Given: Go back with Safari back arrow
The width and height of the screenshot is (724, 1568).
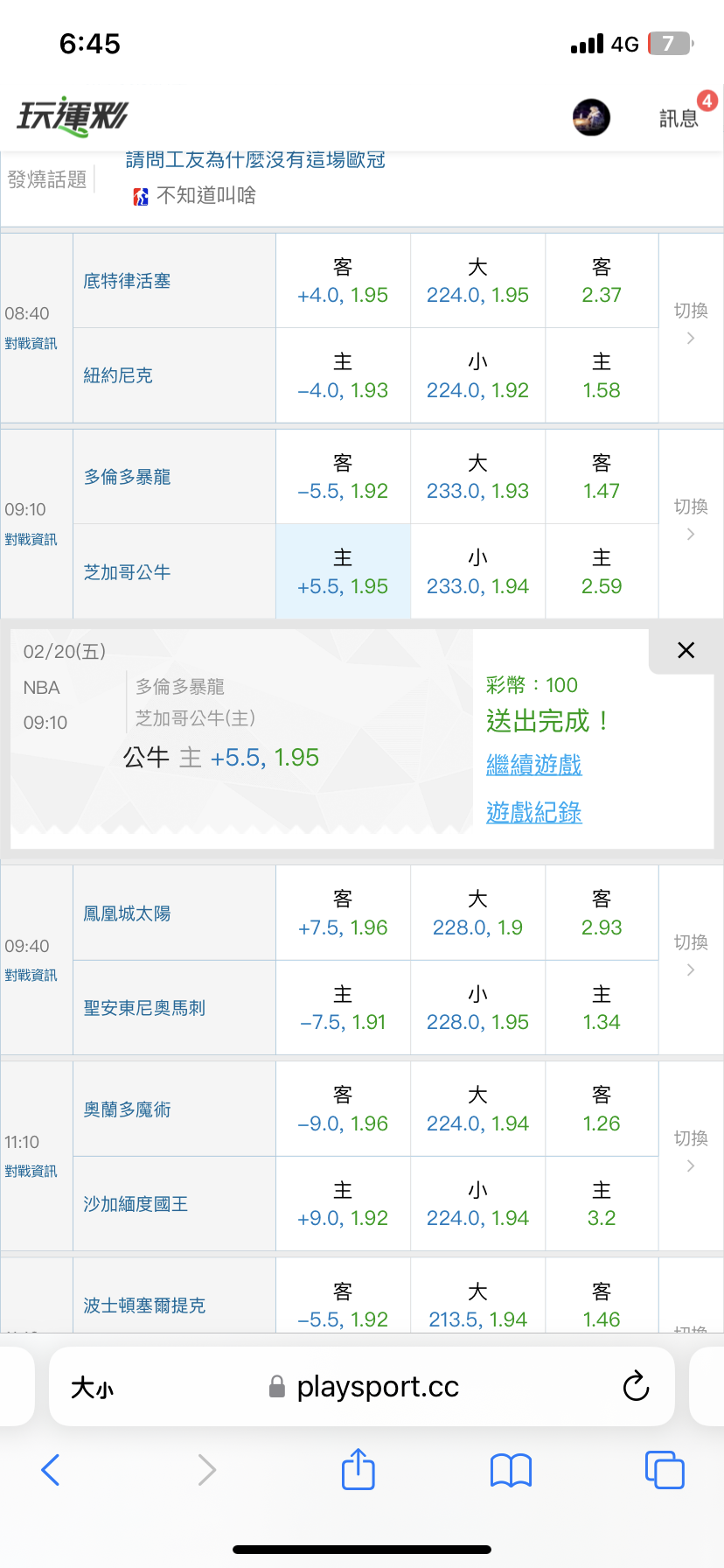Looking at the screenshot, I should click(x=51, y=1470).
